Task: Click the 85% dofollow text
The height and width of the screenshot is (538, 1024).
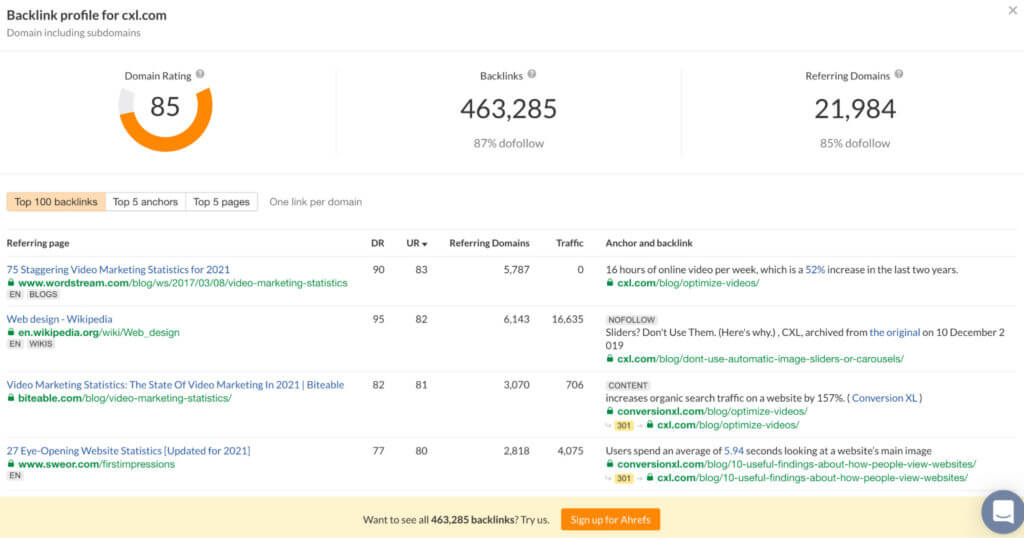Action: (x=855, y=143)
